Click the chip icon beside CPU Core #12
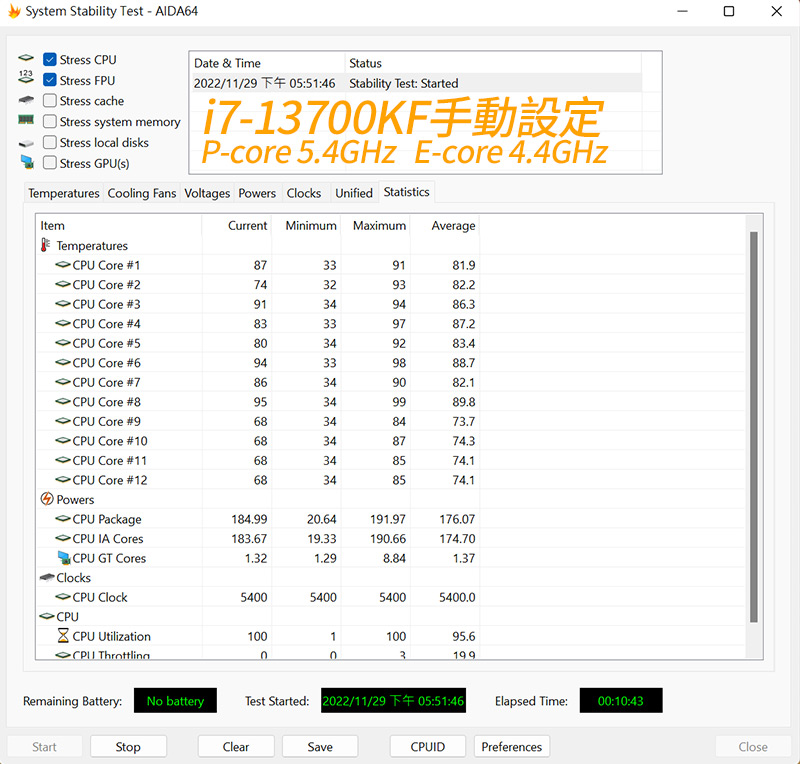The image size is (800, 764). (x=63, y=479)
